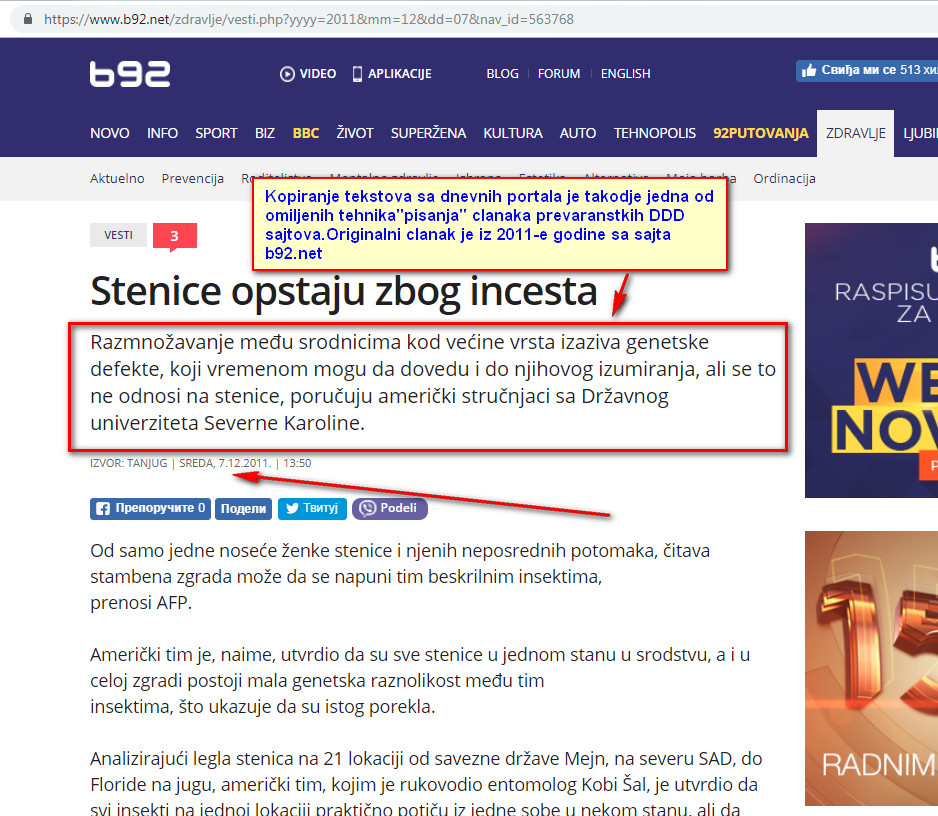938x816 pixels.
Task: Open APLIKACIJE with phone icon
Action: pos(392,74)
